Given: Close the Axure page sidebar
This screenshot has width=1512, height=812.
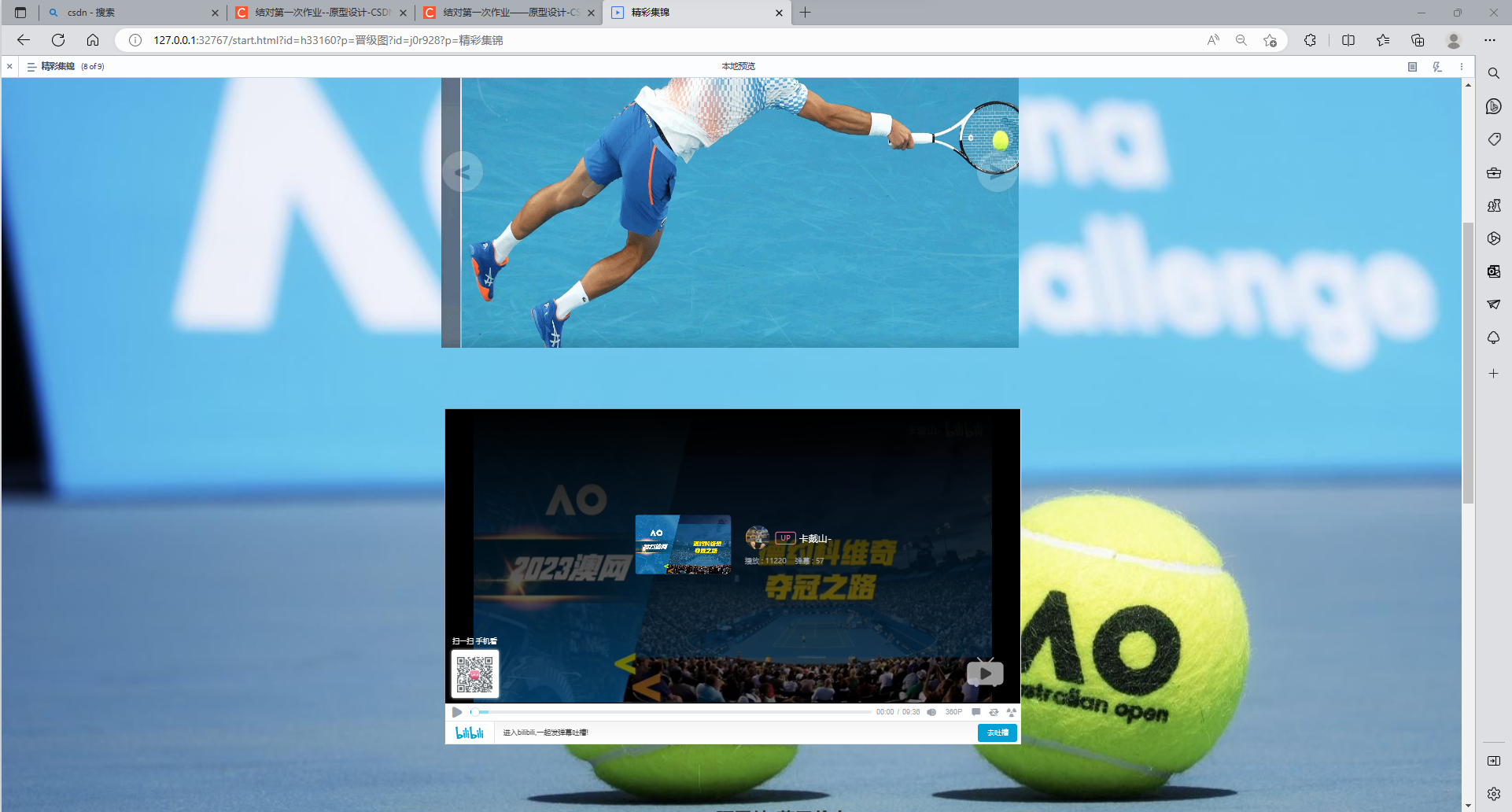Looking at the screenshot, I should (x=9, y=67).
